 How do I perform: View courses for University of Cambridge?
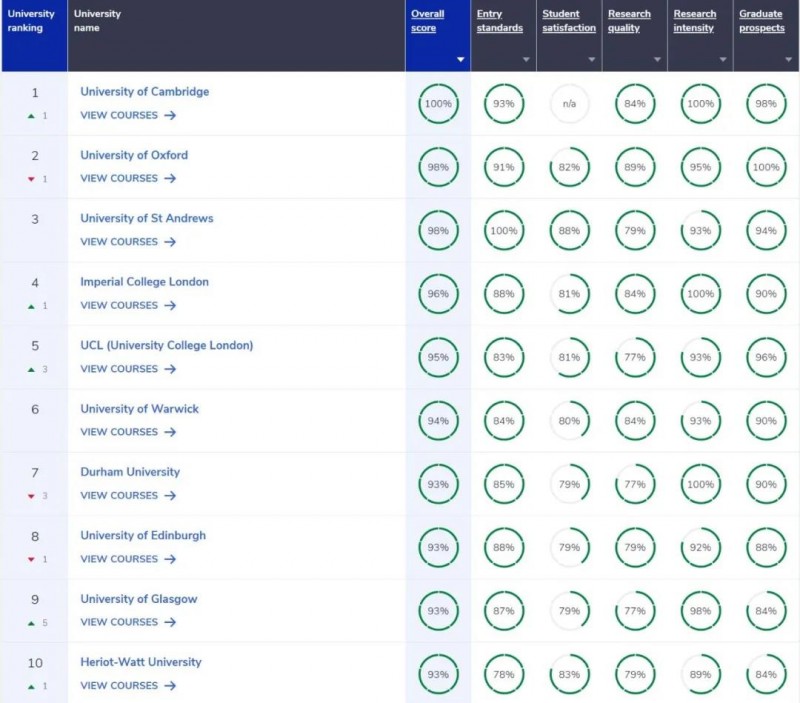(x=128, y=115)
